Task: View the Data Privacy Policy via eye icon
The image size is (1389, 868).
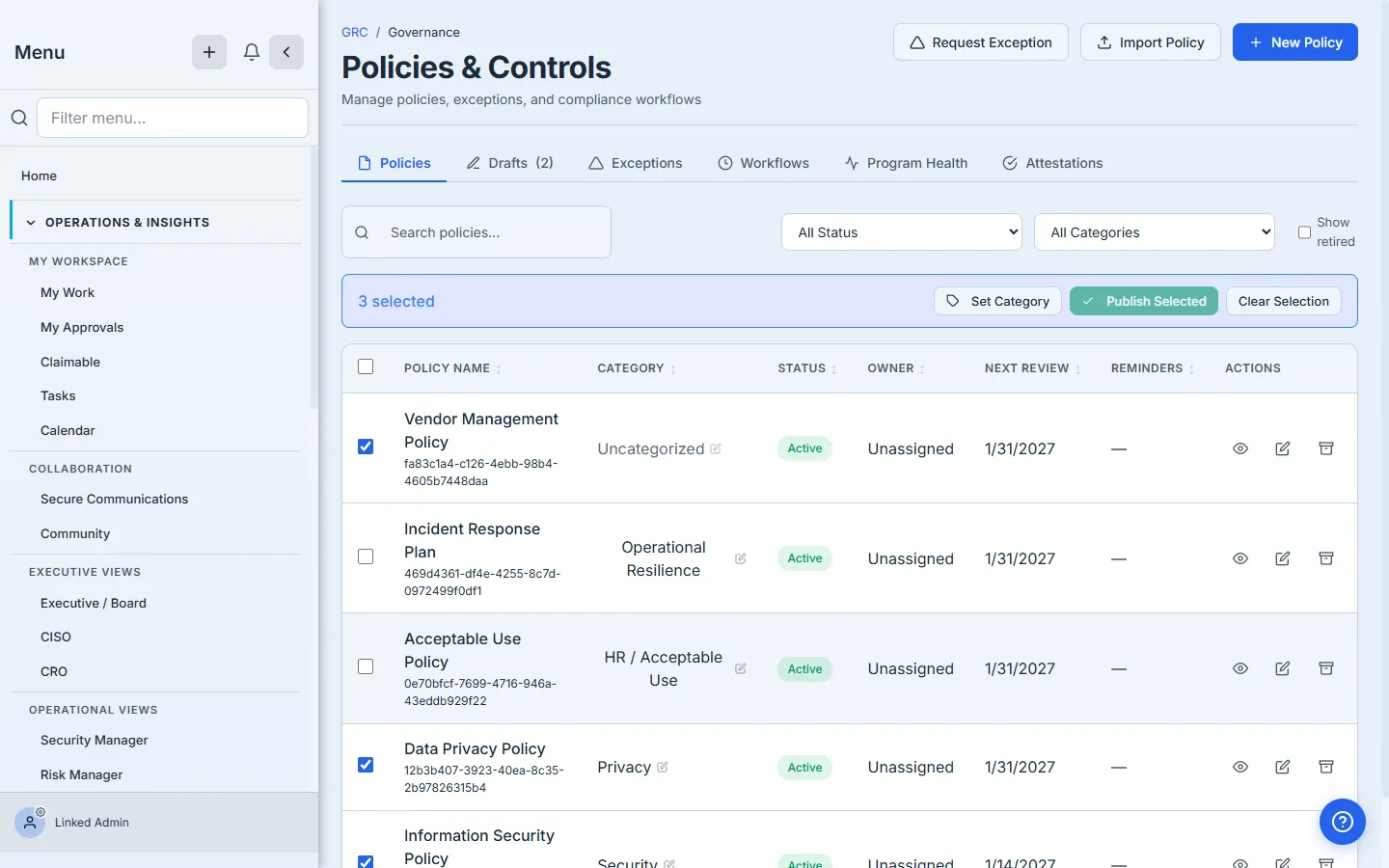Action: (x=1240, y=767)
